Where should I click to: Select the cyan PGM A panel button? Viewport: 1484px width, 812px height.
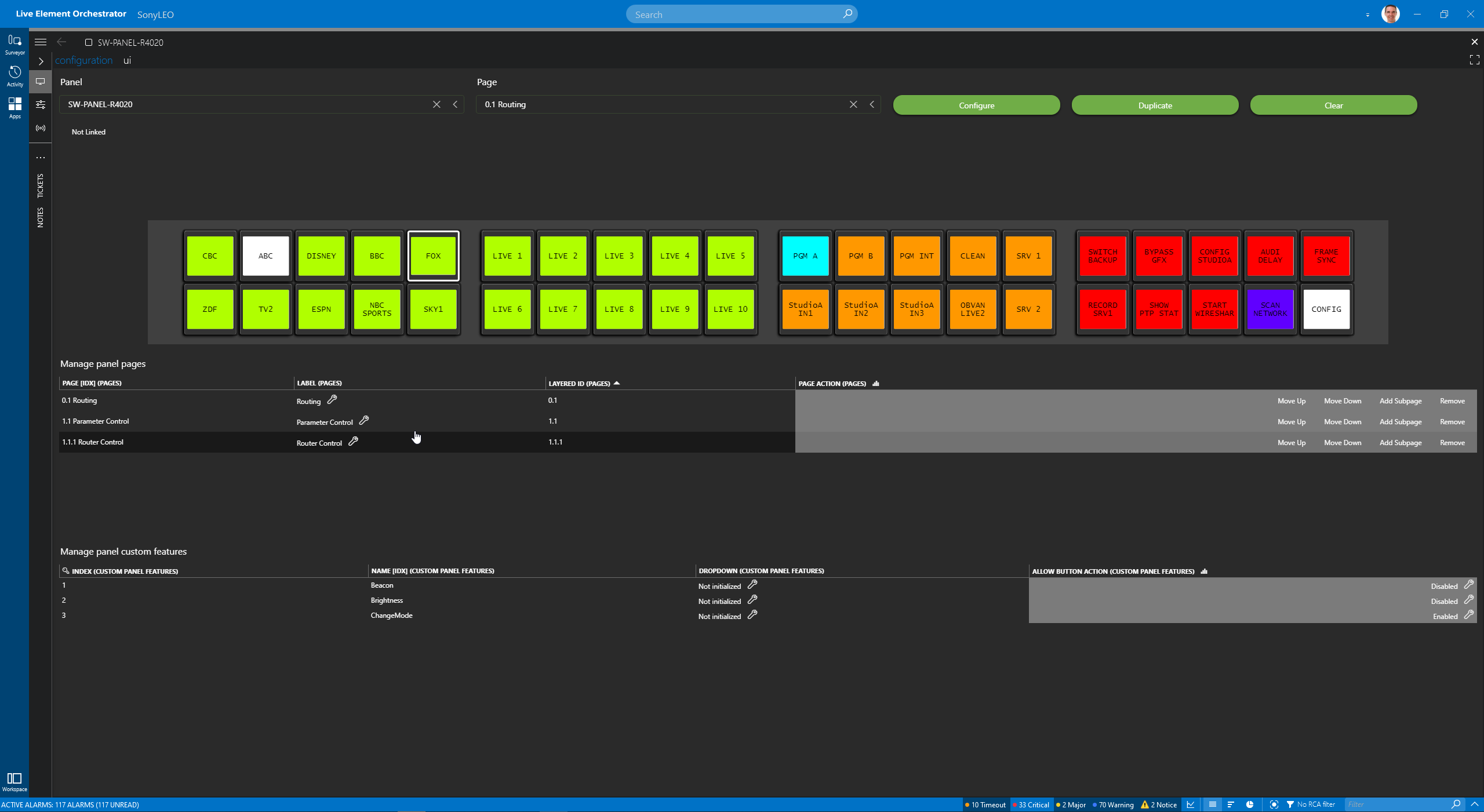click(805, 256)
